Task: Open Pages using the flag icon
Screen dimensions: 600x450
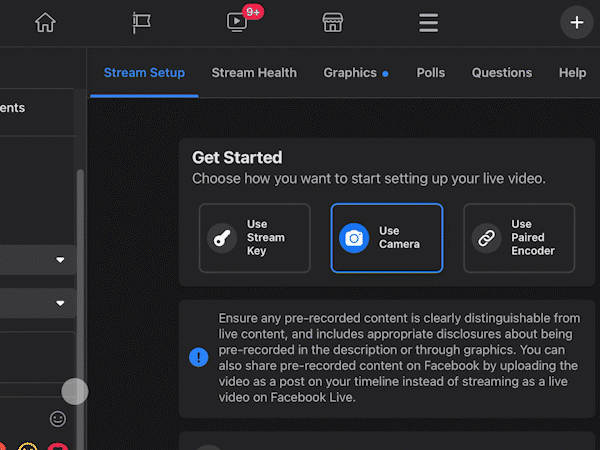Action: pos(141,22)
